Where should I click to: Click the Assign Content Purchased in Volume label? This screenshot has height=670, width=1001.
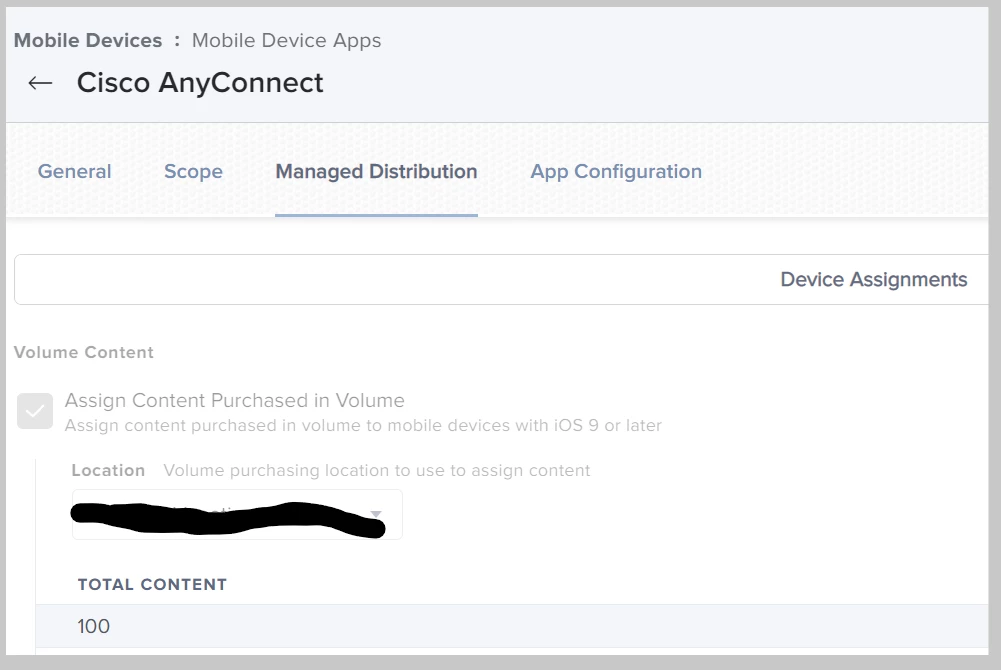pyautogui.click(x=235, y=400)
